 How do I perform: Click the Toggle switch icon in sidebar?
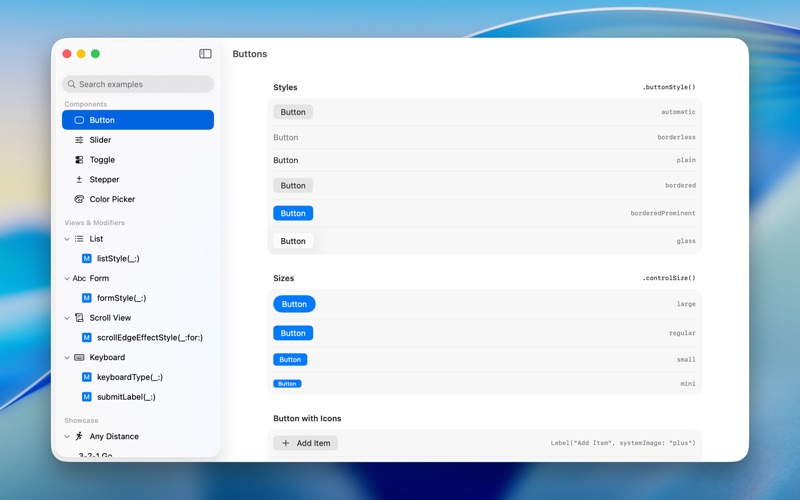coord(79,160)
